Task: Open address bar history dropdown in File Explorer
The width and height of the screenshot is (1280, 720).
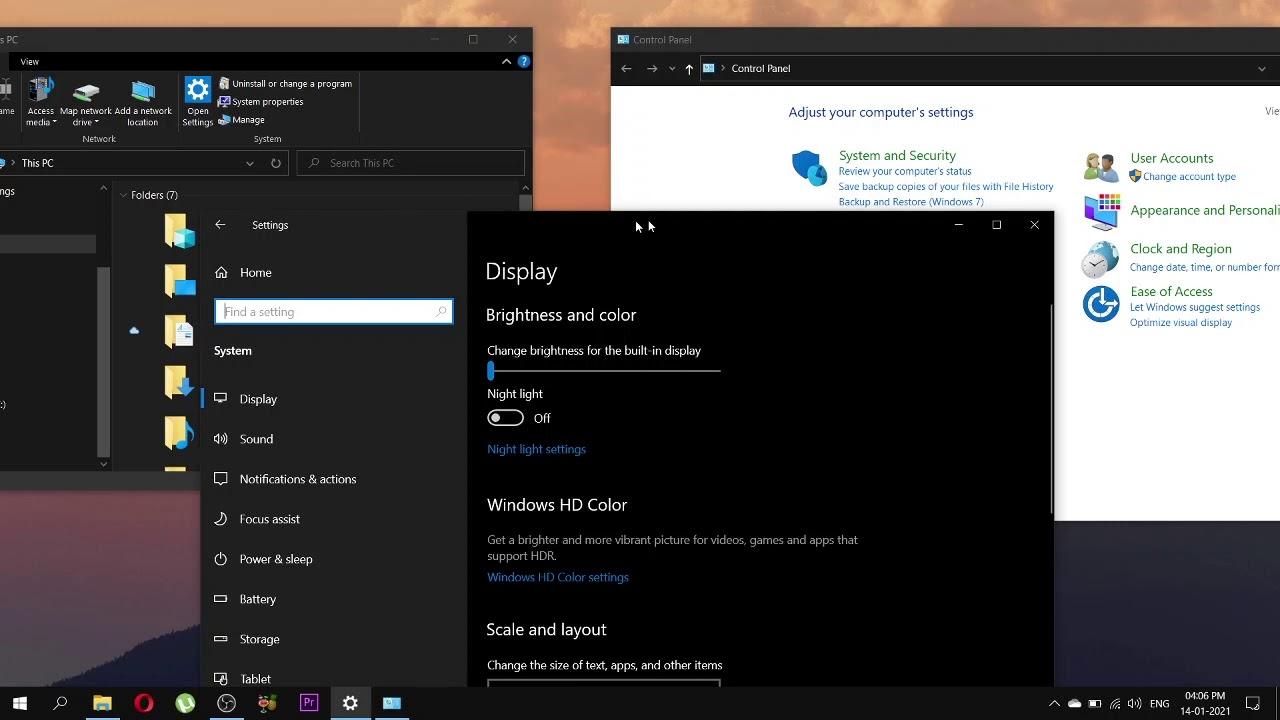Action: pyautogui.click(x=250, y=163)
